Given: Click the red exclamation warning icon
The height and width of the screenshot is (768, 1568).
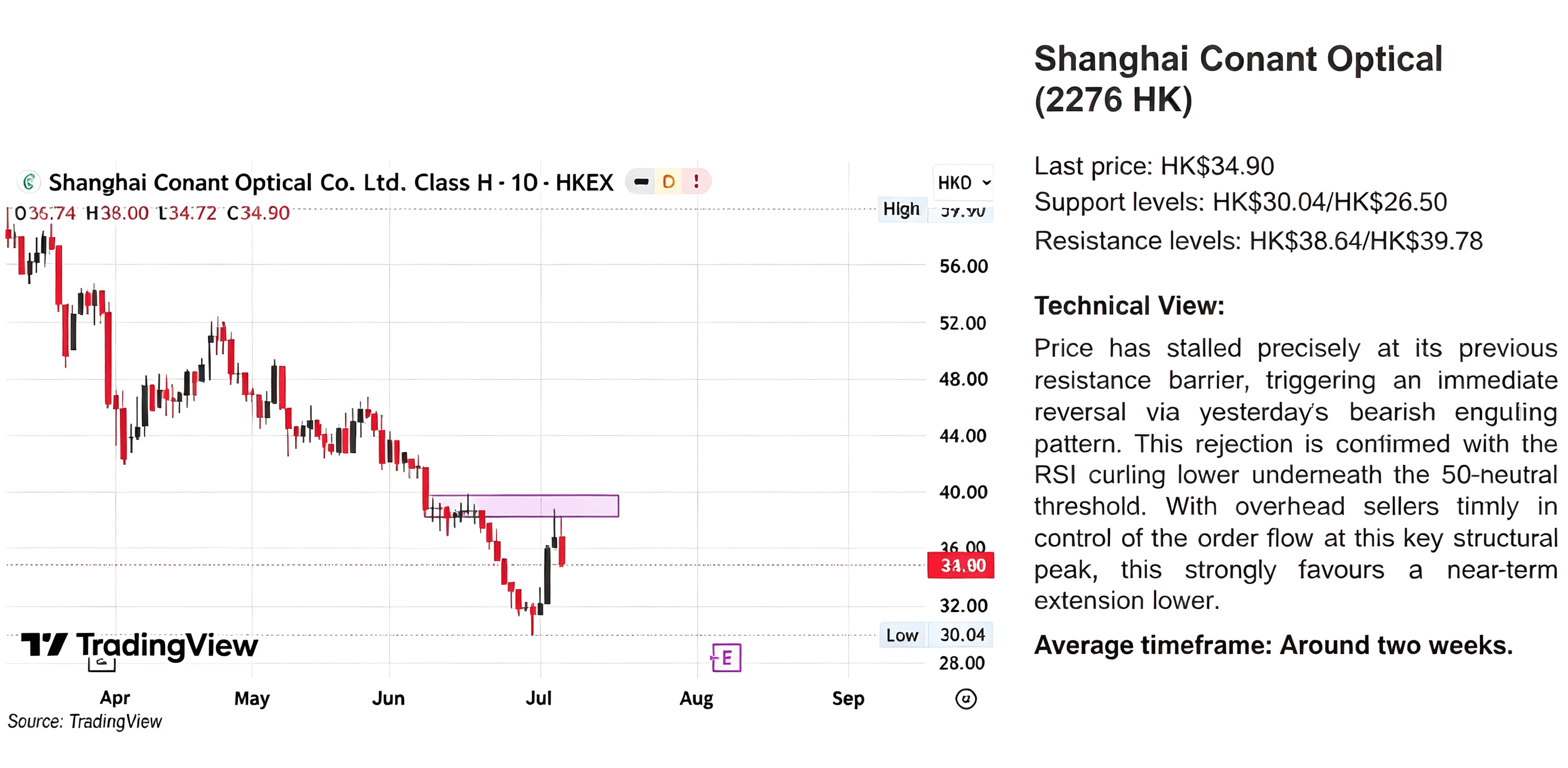Looking at the screenshot, I should click(x=696, y=181).
